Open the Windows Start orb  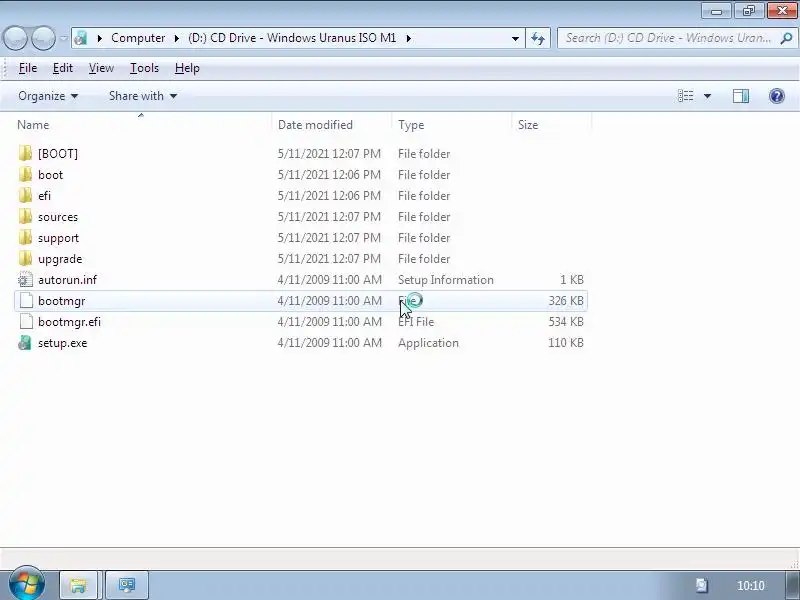point(27,583)
